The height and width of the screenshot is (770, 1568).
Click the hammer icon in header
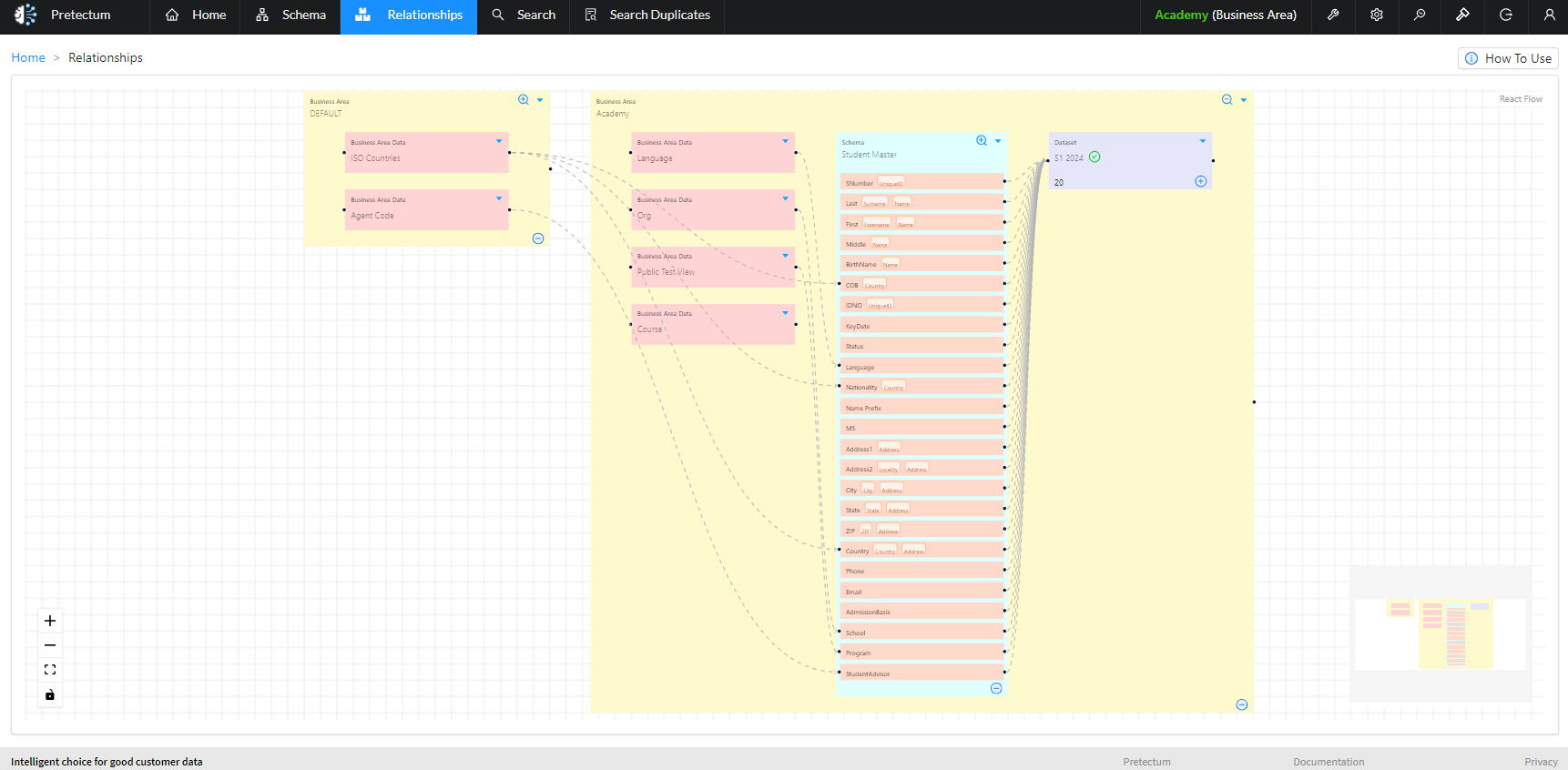click(1462, 15)
